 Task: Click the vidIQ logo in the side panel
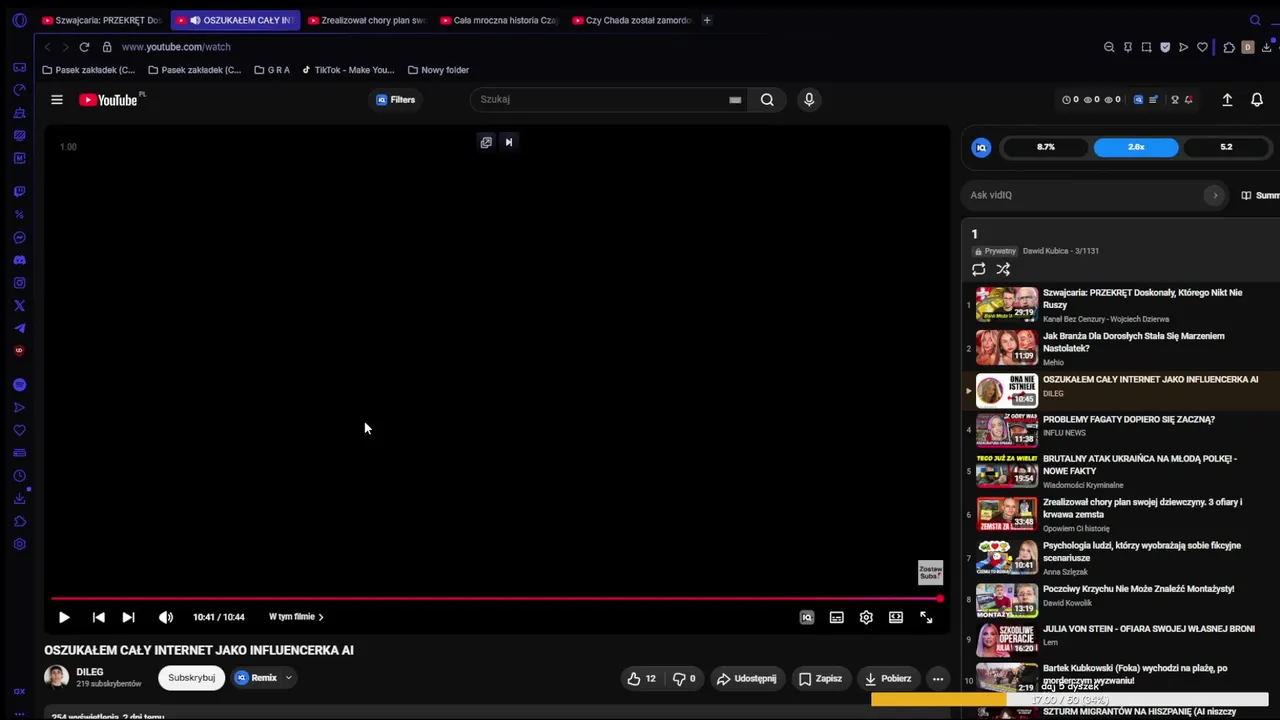coord(981,148)
